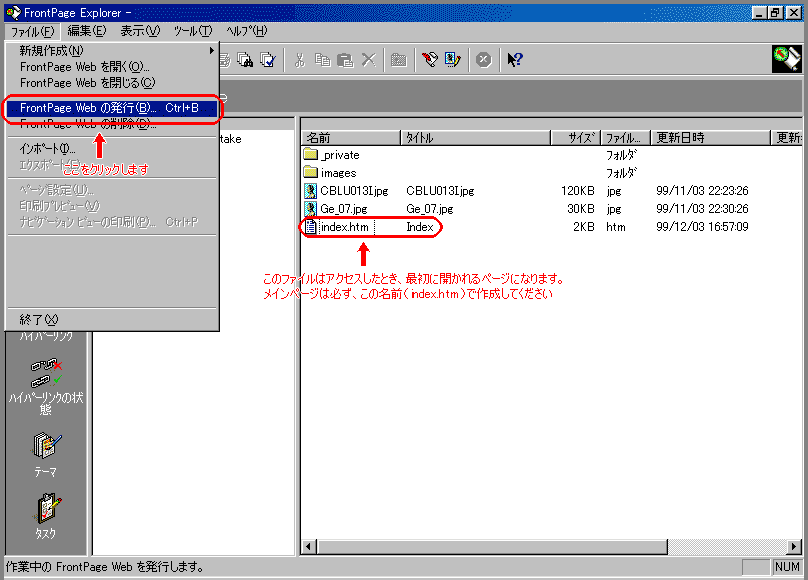Click the Delete (X) toolbar icon
The image size is (808, 580).
click(368, 59)
